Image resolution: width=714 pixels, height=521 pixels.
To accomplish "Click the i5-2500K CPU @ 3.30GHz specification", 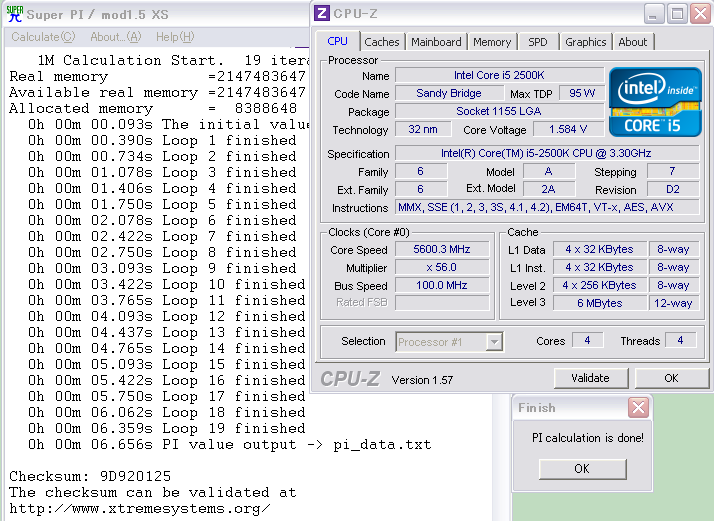I will [x=546, y=153].
